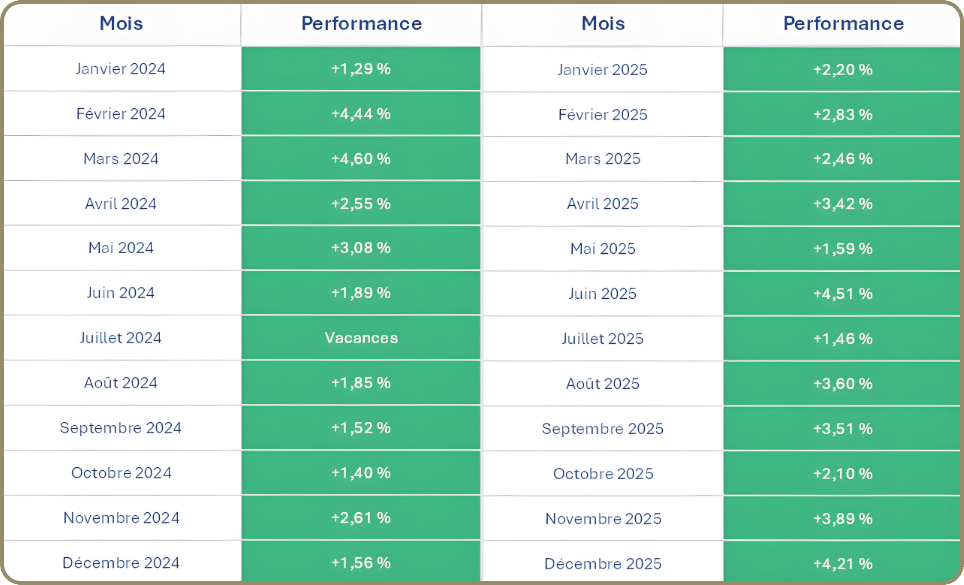The image size is (964, 585).
Task: Click the Décembre 2024 month cell
Action: pos(121,563)
